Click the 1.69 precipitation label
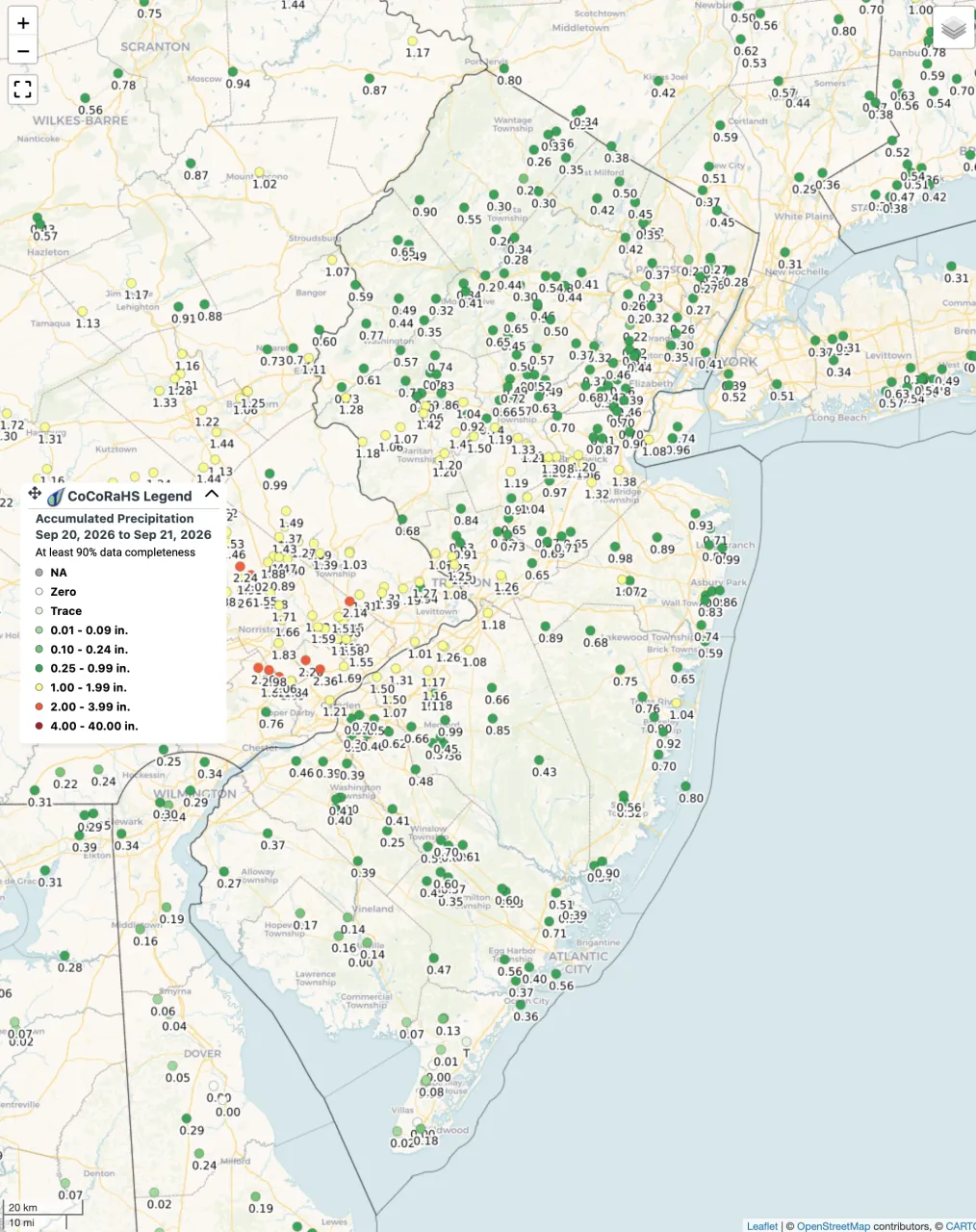 tap(349, 679)
